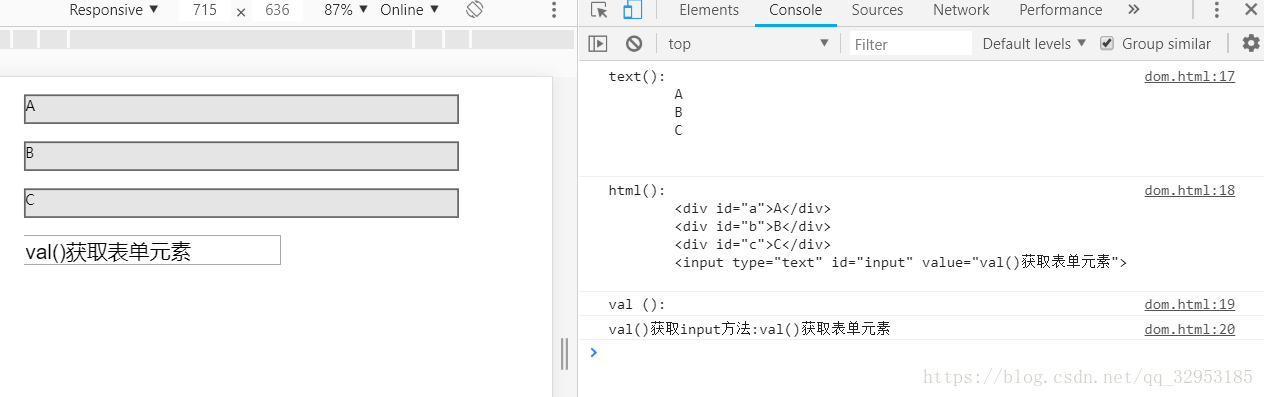Open source link dom.html:18
The width and height of the screenshot is (1264, 397).
(1189, 190)
